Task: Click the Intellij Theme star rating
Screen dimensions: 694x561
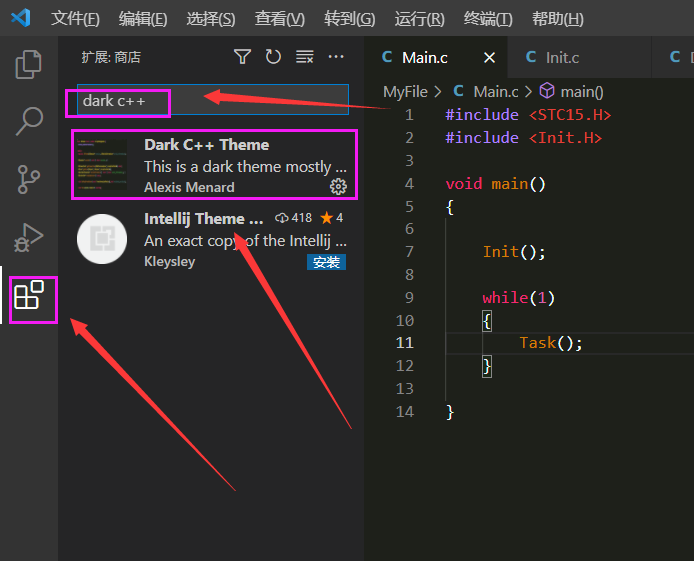Action: coord(332,218)
